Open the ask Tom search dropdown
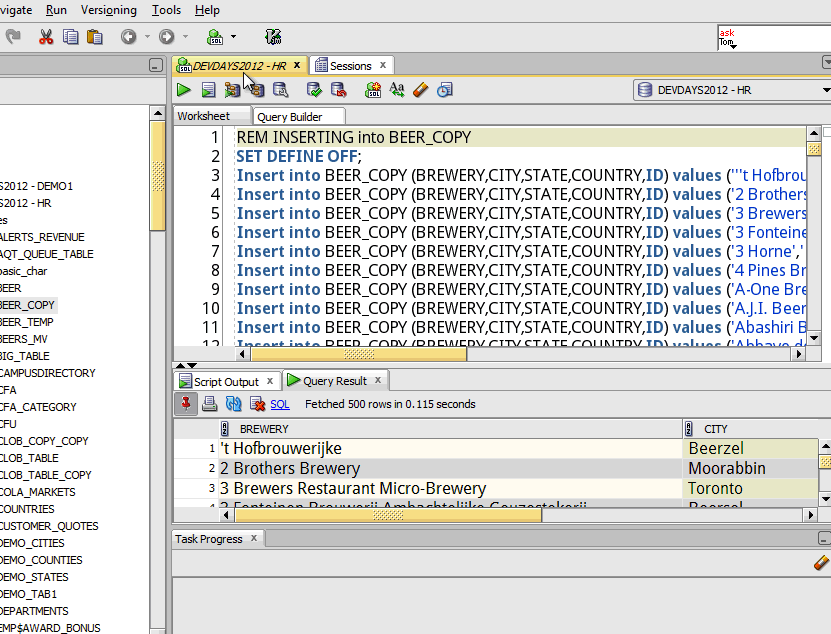Image resolution: width=831 pixels, height=634 pixels. [733, 47]
